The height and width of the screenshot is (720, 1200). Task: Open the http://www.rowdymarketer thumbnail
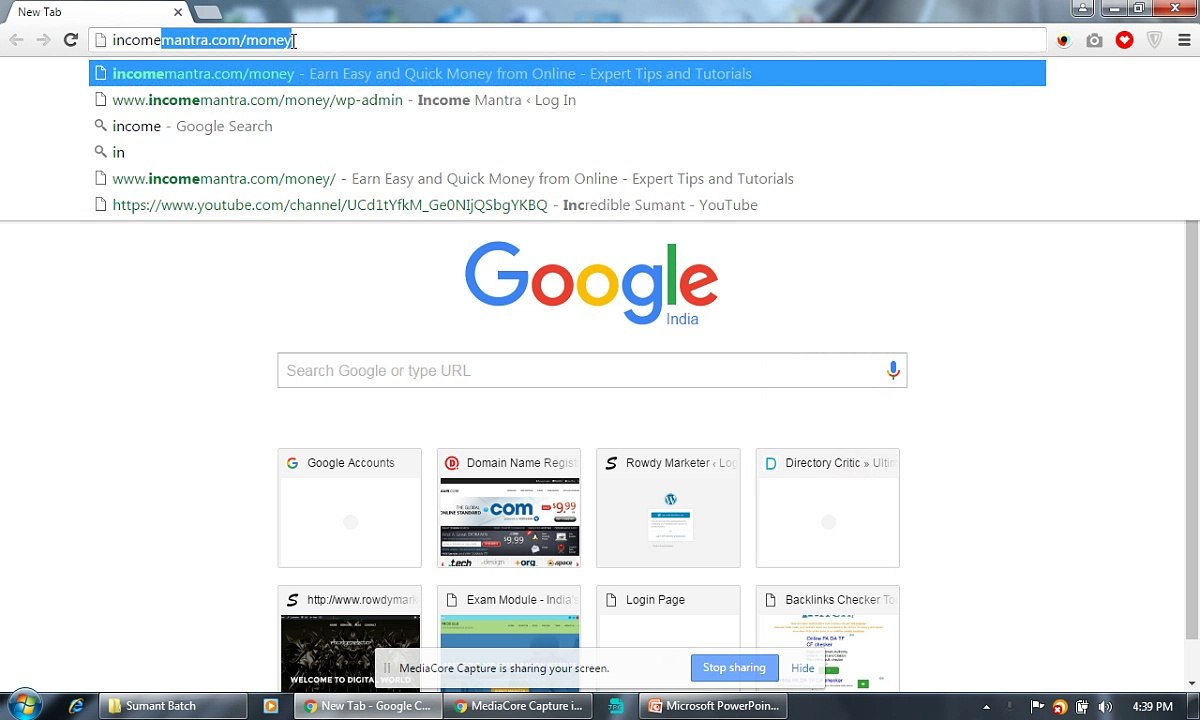(x=350, y=638)
